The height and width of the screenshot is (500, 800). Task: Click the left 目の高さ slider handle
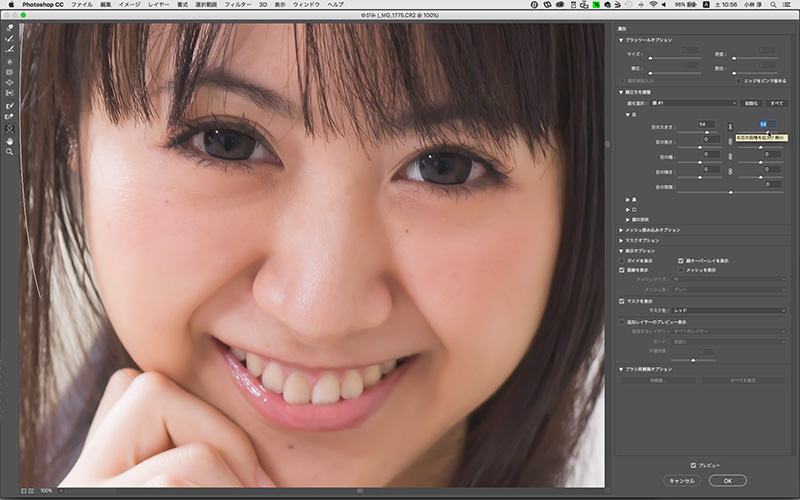click(699, 147)
